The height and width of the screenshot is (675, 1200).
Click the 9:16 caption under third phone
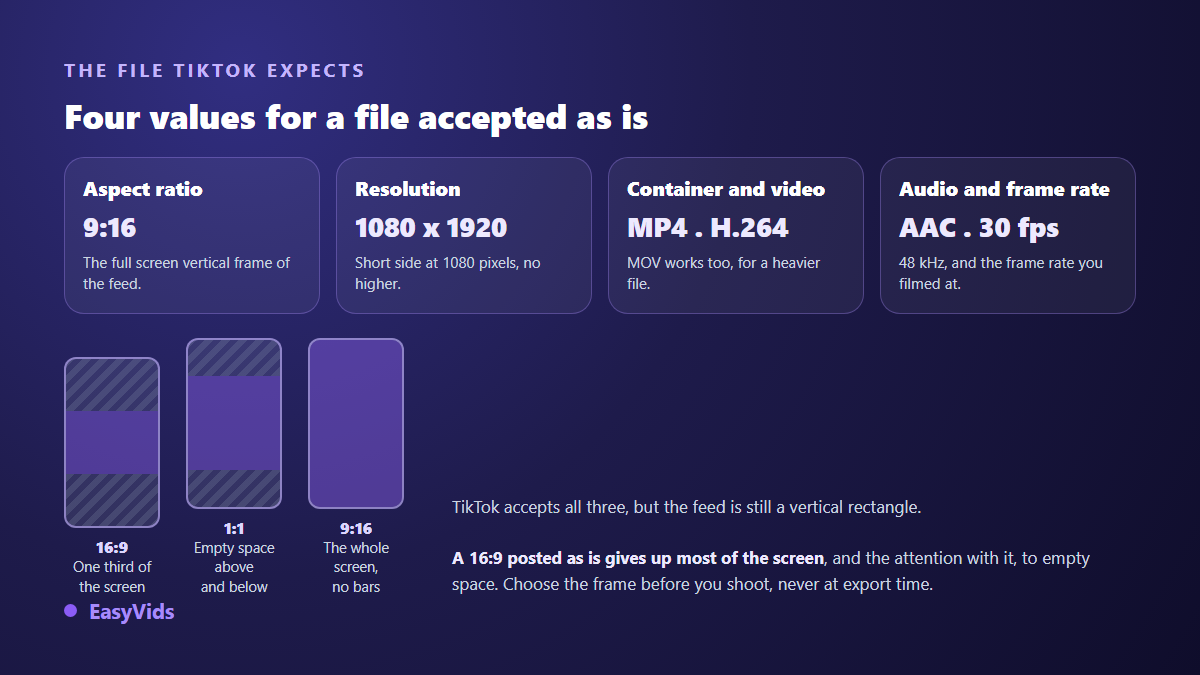click(x=356, y=529)
